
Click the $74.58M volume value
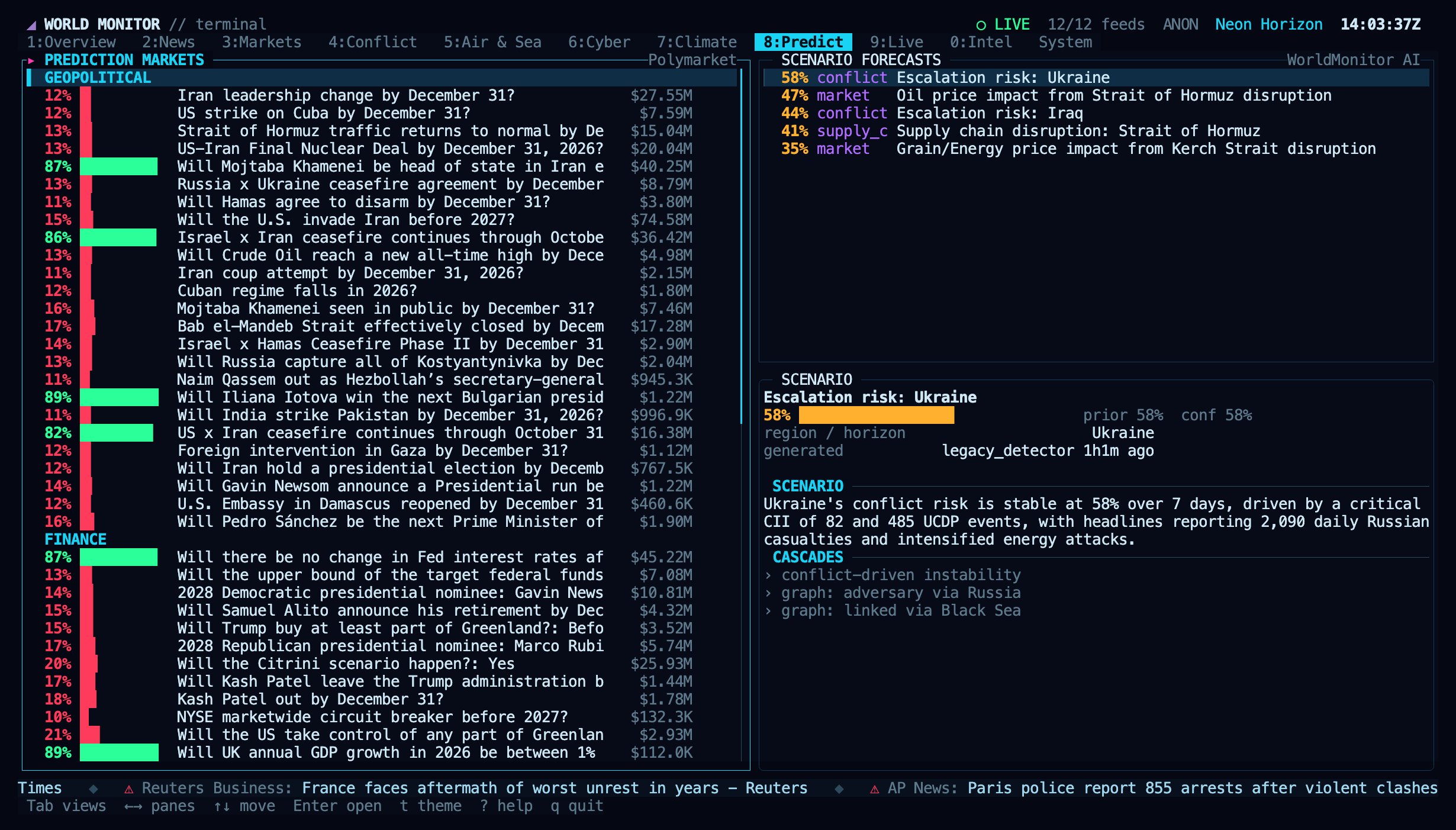(662, 220)
